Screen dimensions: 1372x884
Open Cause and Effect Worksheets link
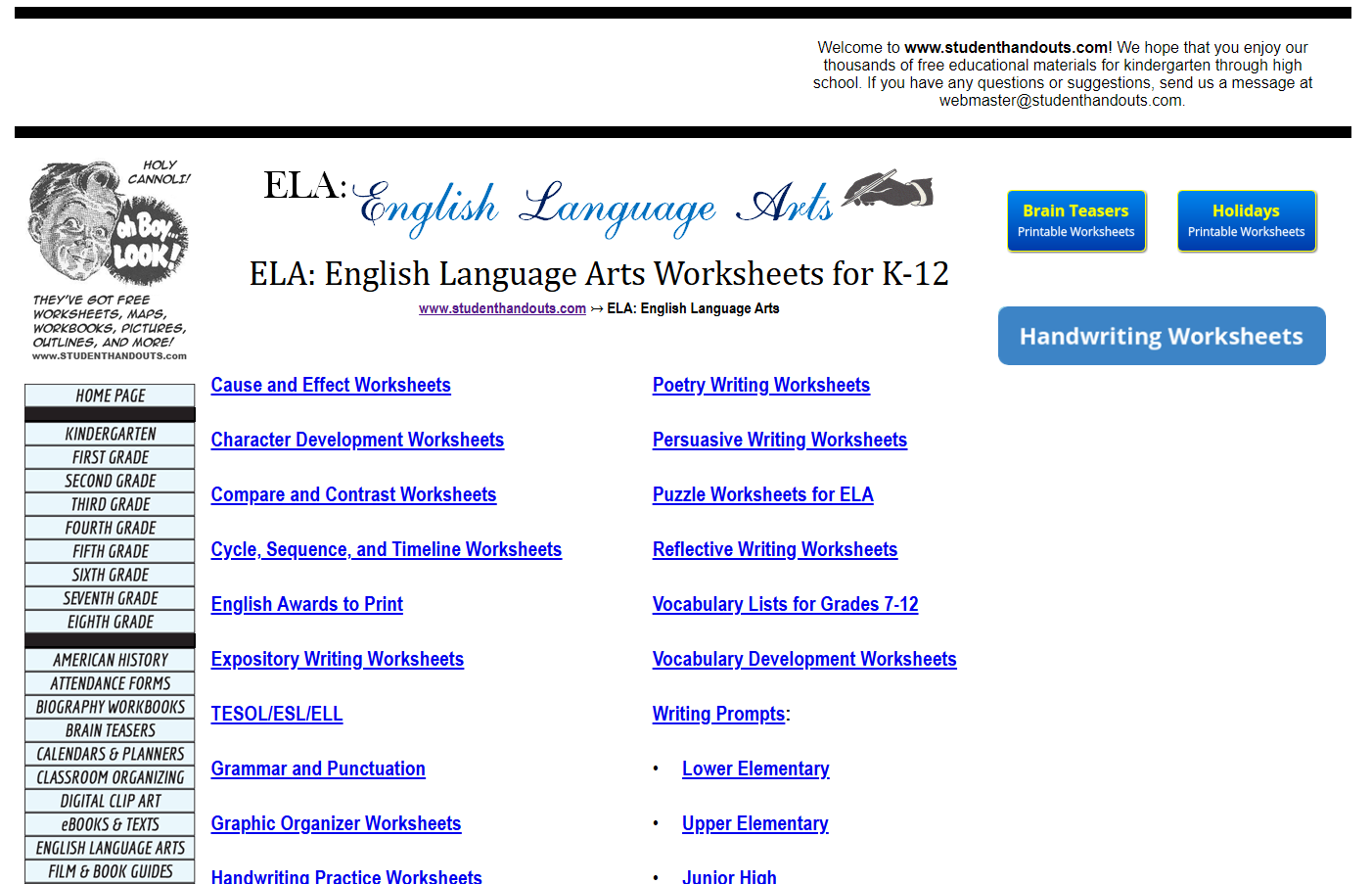(x=331, y=385)
